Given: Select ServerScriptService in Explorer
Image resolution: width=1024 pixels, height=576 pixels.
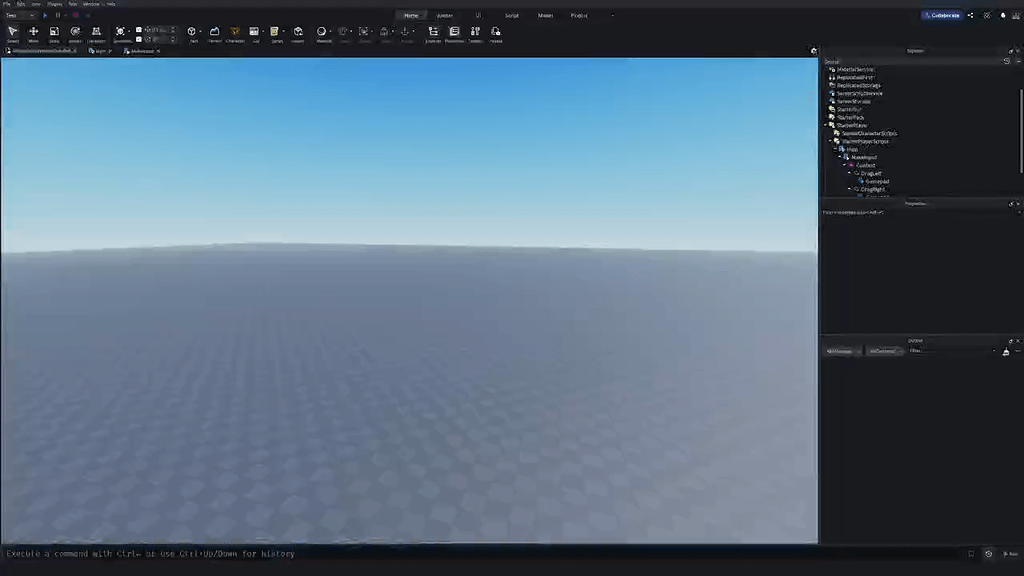Looking at the screenshot, I should tap(859, 93).
